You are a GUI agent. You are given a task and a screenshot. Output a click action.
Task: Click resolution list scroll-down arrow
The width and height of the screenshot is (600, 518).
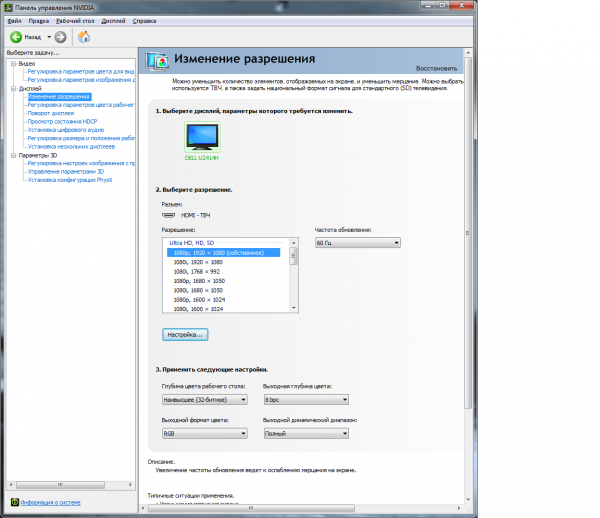coord(293,307)
